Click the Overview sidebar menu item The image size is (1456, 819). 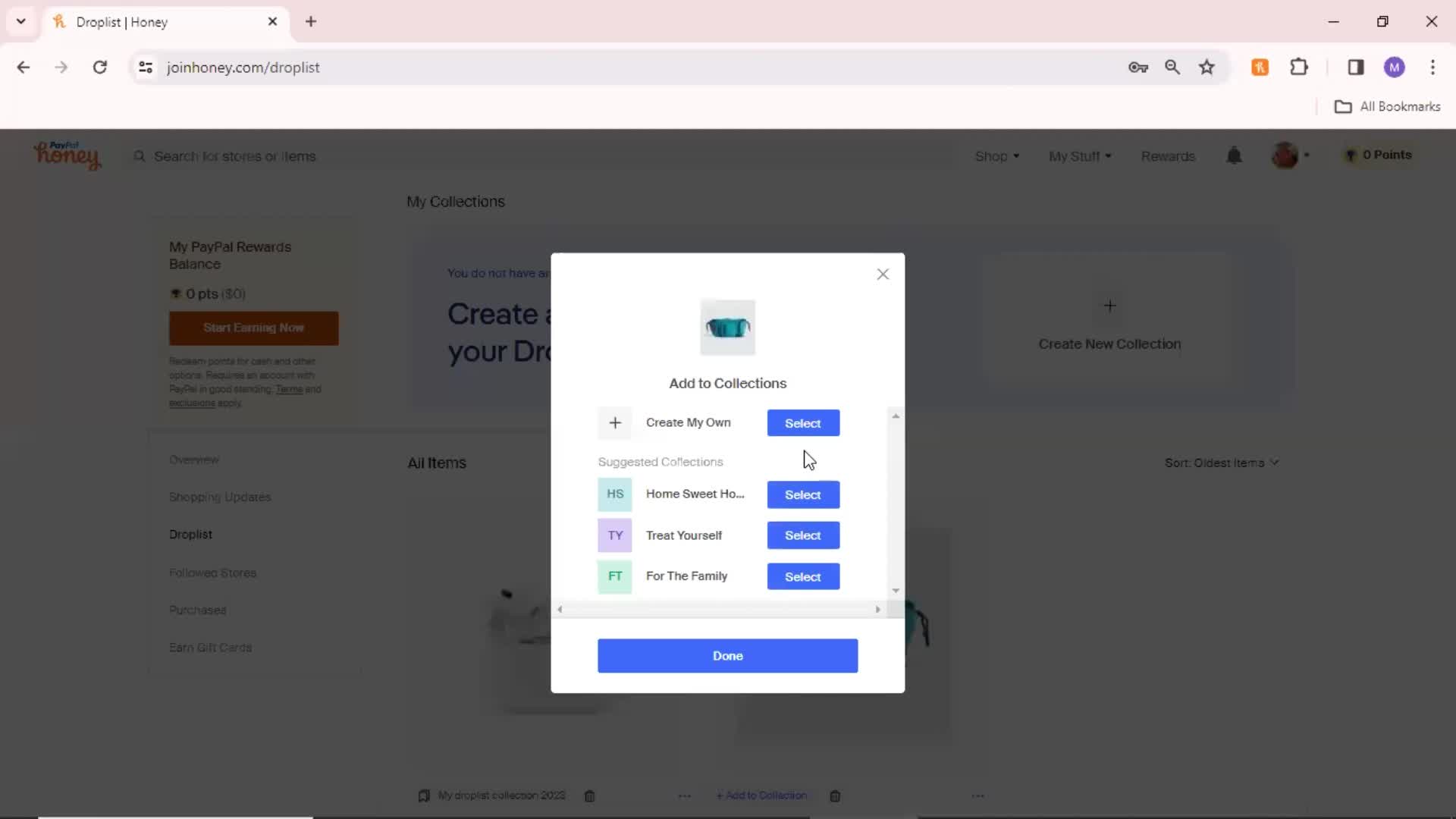click(194, 459)
